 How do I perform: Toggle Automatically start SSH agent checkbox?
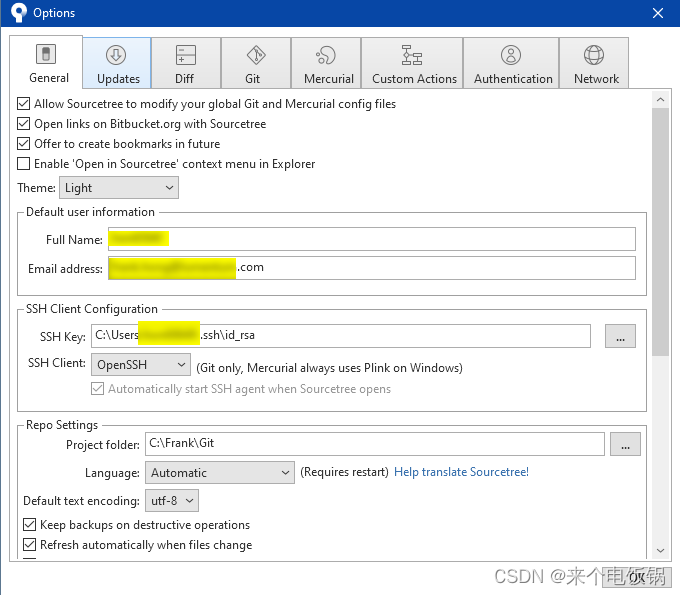(x=98, y=389)
